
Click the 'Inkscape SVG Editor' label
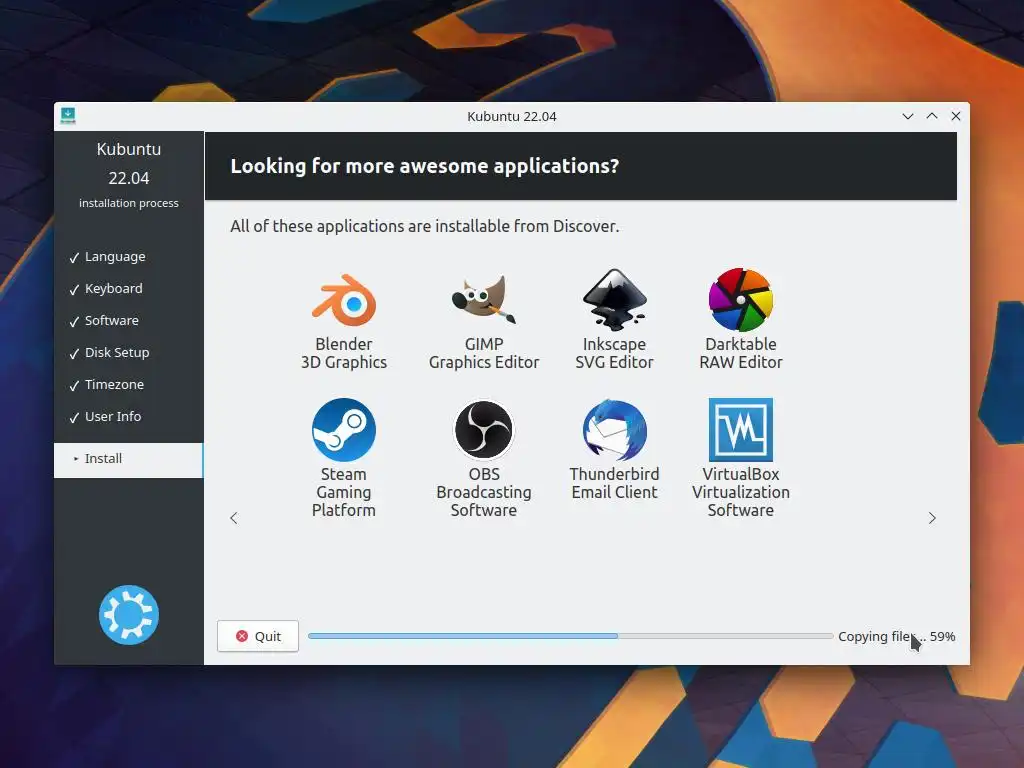(x=615, y=353)
